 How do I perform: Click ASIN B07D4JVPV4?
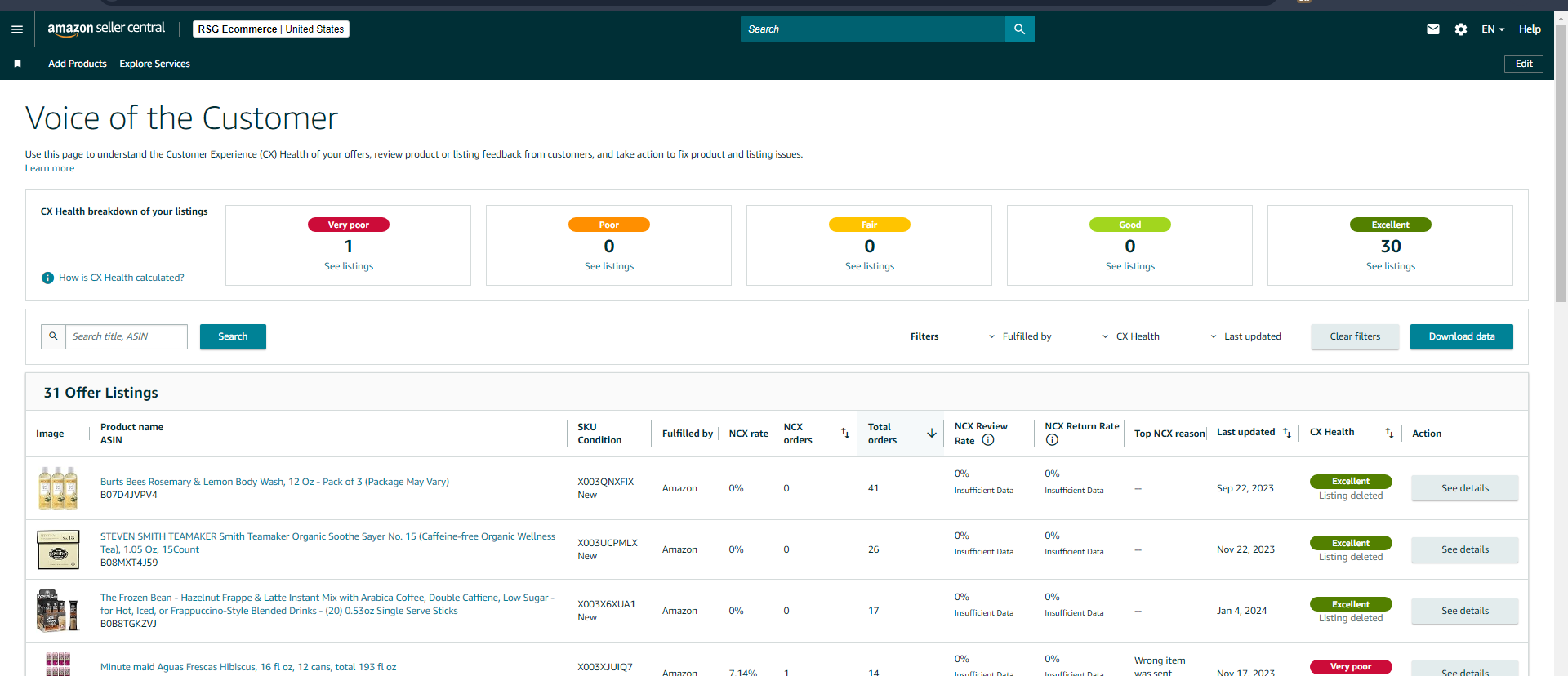coord(129,495)
